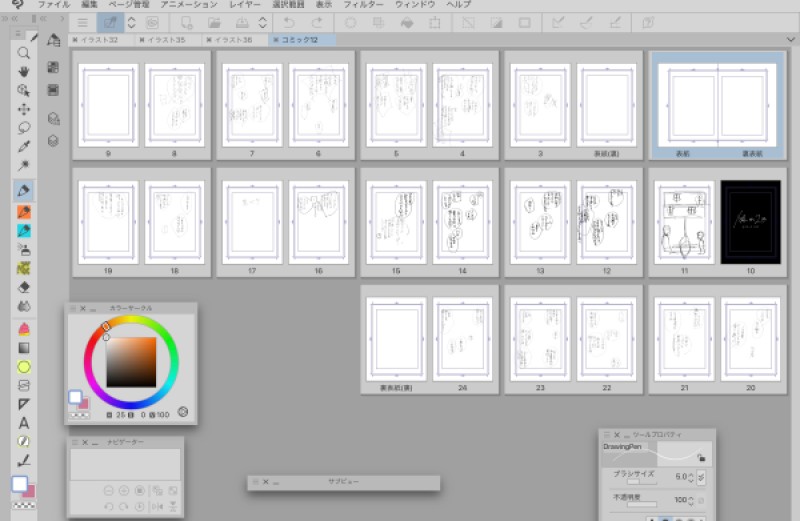Click the Fill bucket command bar icon
The height and width of the screenshot is (521, 800).
pos(407,23)
